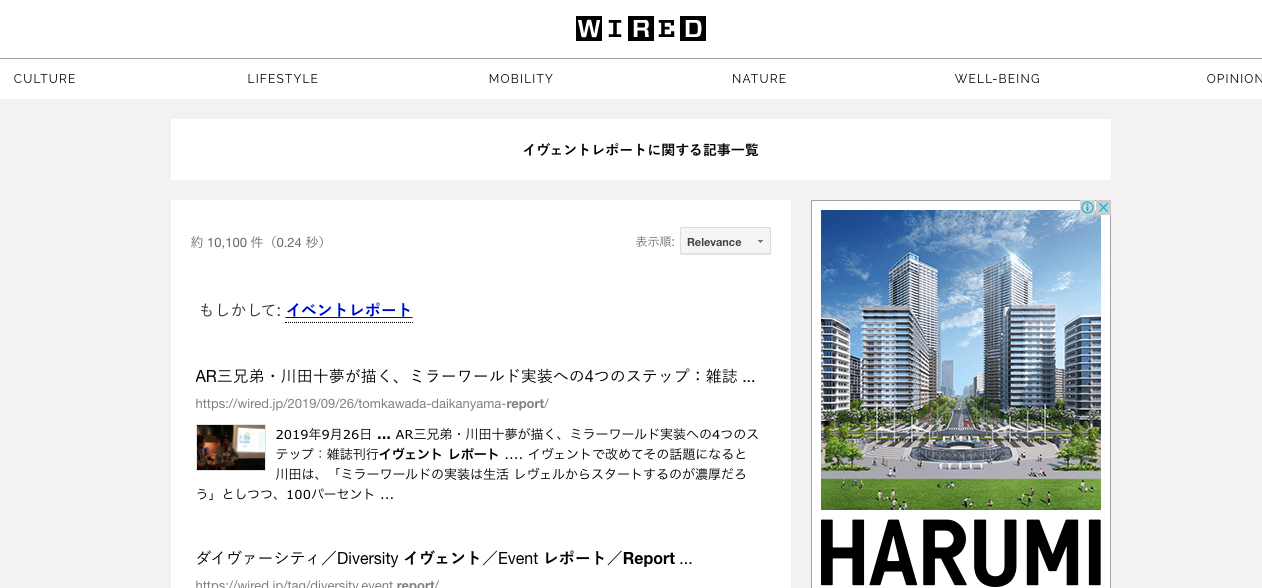Open the CULTURE section
The image size is (1262, 588).
(45, 79)
